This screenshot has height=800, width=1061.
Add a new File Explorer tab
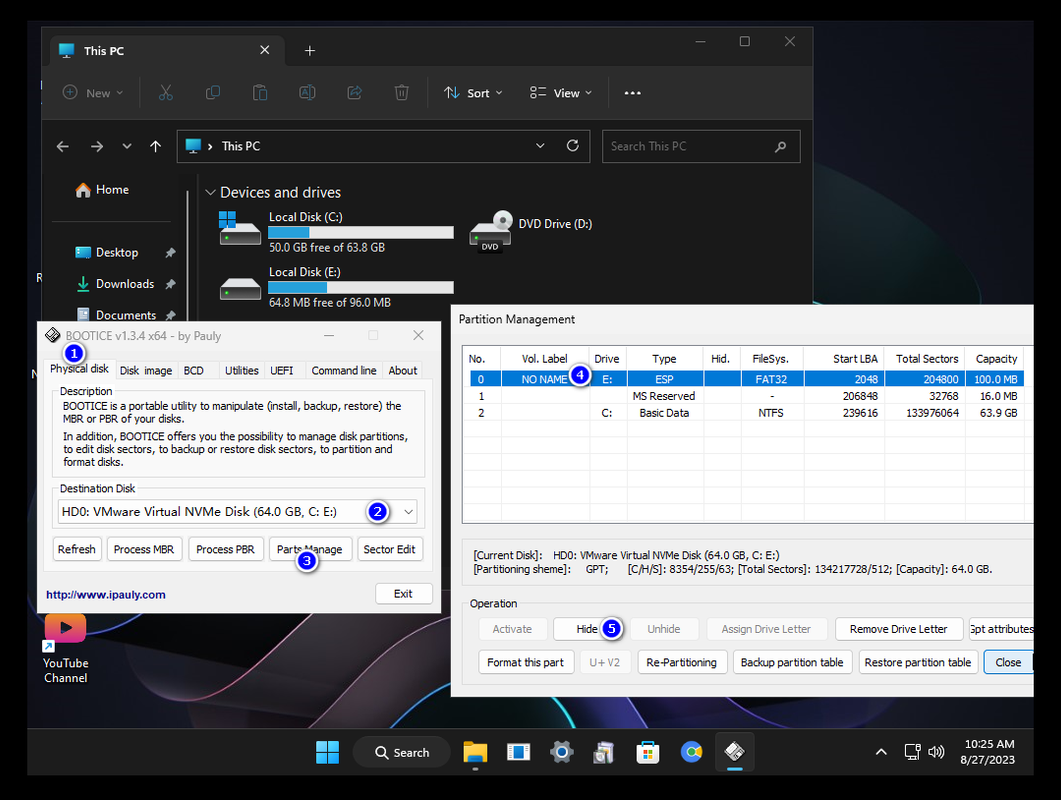(309, 51)
